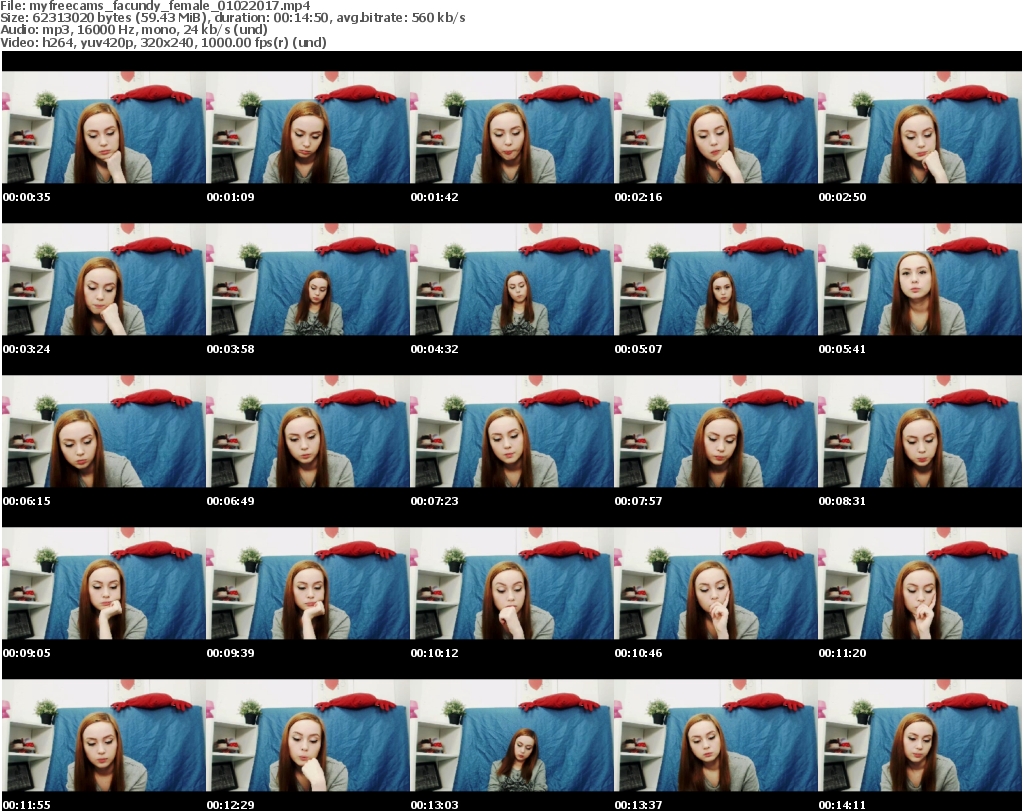The height and width of the screenshot is (811, 1024).
Task: Click the 00:01:42 timestamp label
Action: (434, 197)
